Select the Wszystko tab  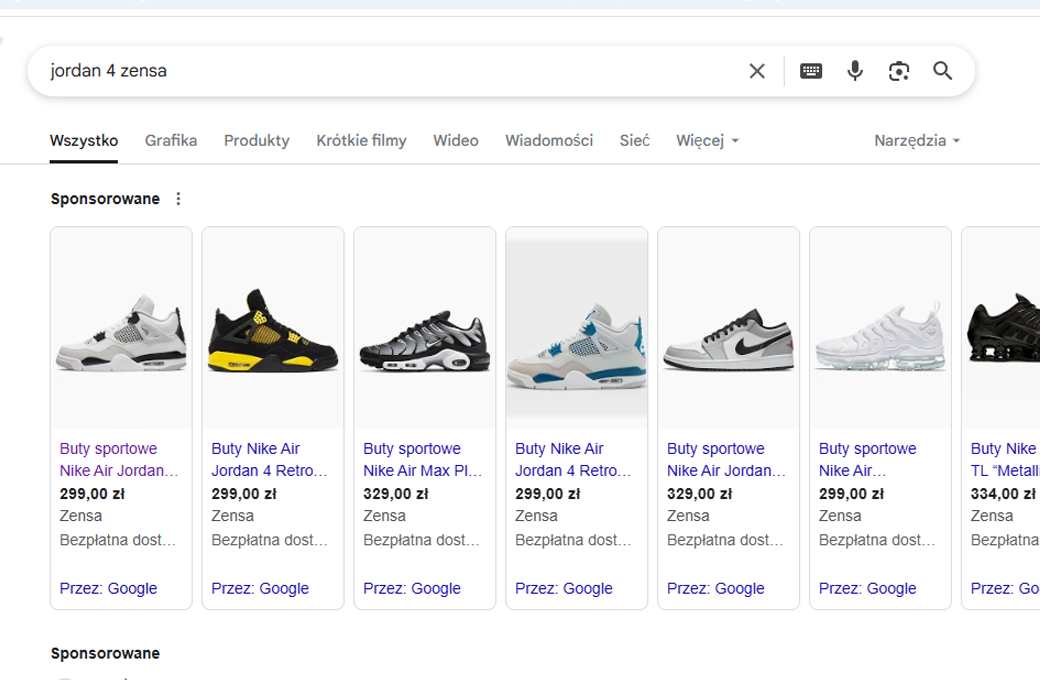[x=84, y=141]
